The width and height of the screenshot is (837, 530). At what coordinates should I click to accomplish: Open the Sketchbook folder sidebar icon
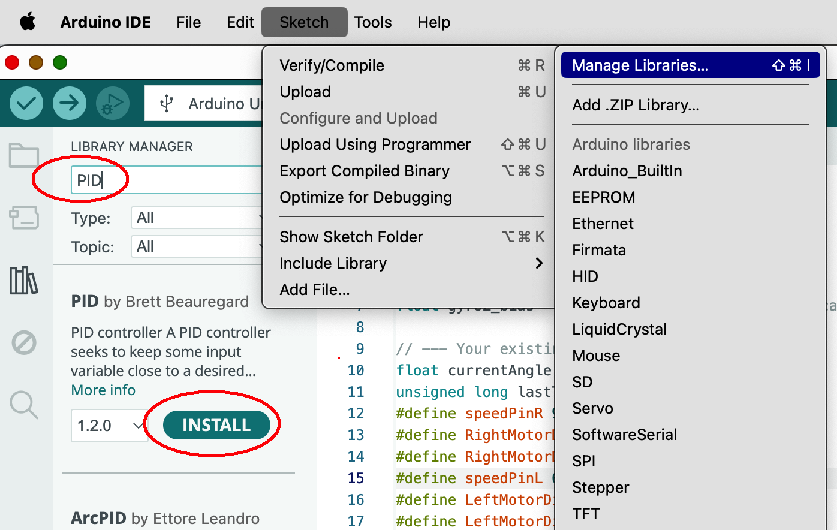click(23, 155)
